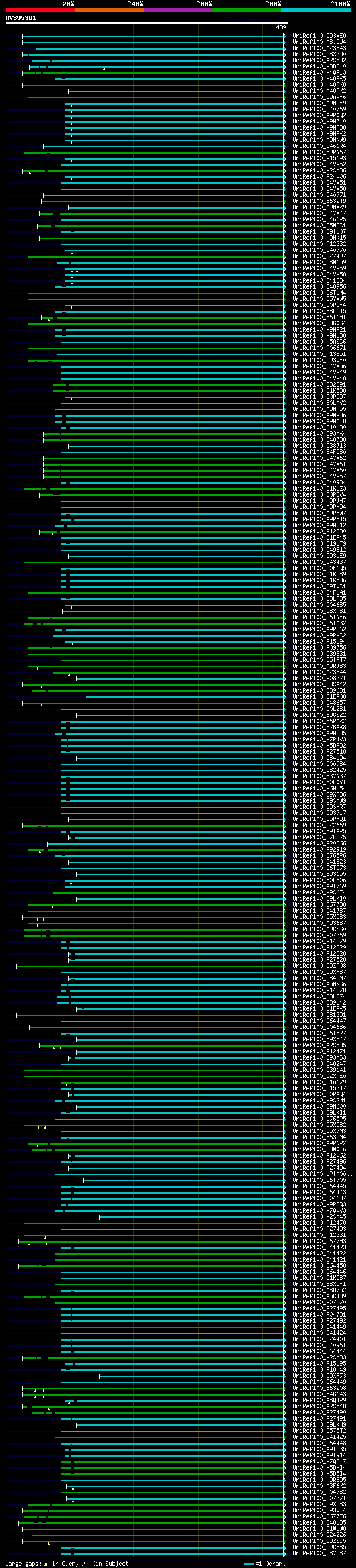Click the green alignment bar of UniRef100_A4QPJ3

tap(154, 72)
